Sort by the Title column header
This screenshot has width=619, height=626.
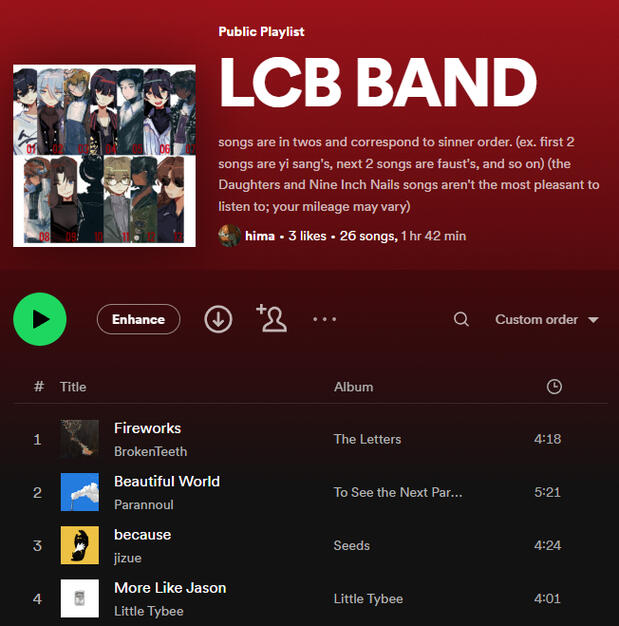tap(73, 387)
